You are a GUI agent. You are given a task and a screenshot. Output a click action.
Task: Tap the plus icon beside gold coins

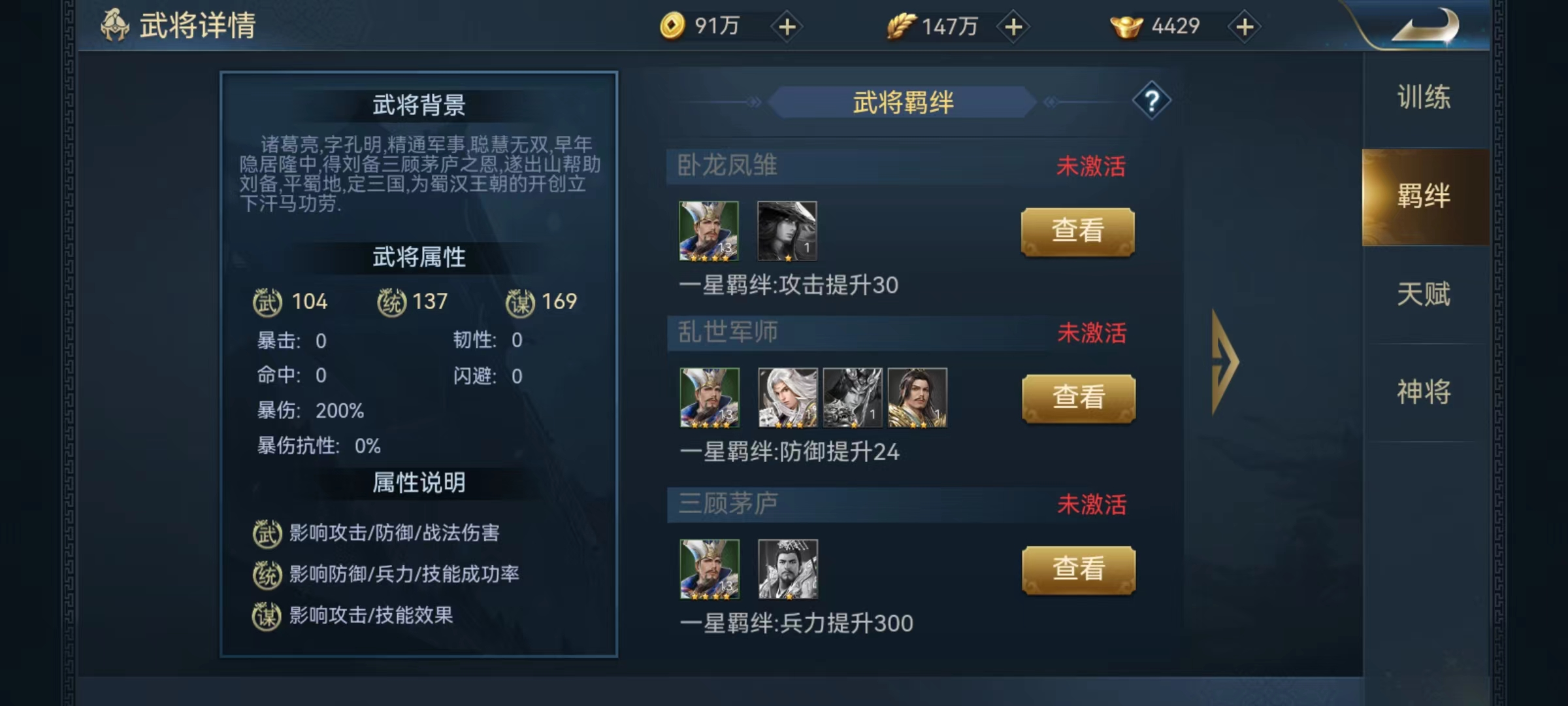787,27
